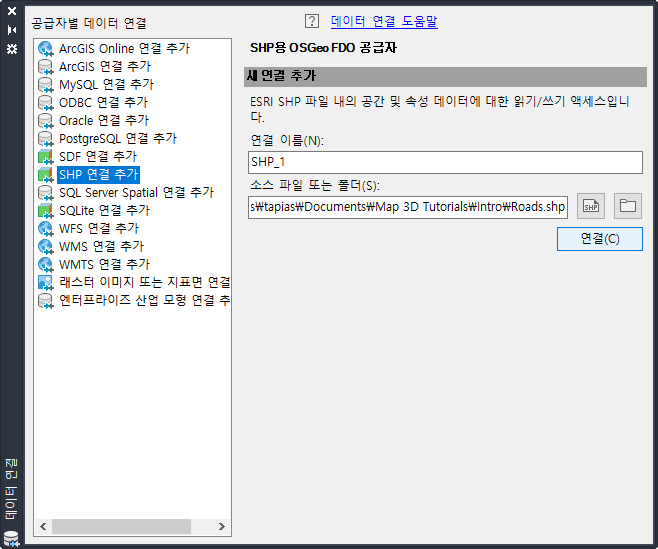Click the WMS connection globe icon
Screen dimensions: 658x549
point(46,247)
